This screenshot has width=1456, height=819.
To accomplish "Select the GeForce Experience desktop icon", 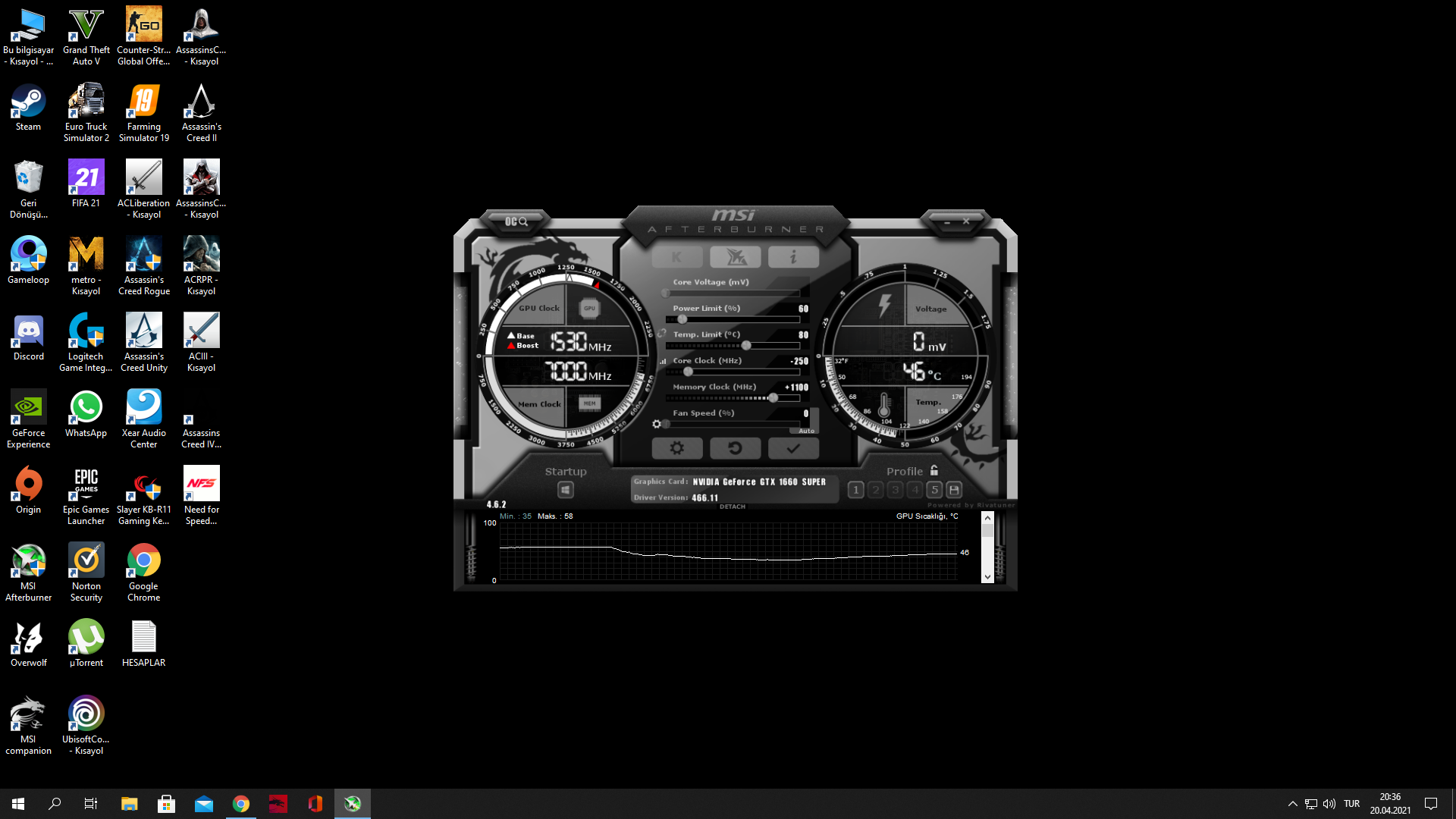I will [28, 419].
